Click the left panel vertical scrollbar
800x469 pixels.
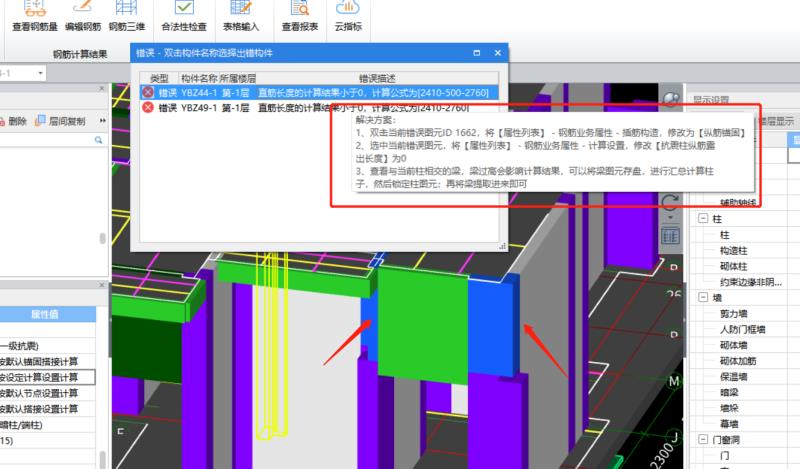(x=103, y=238)
